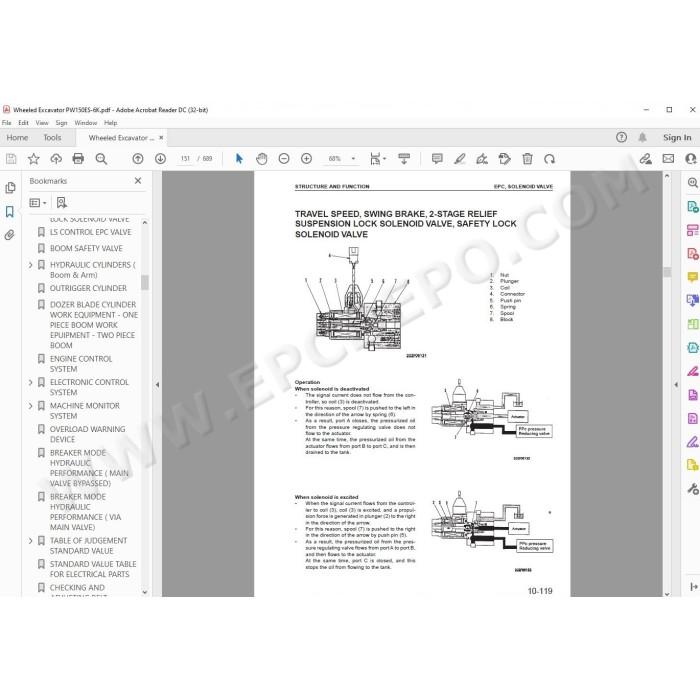Go to next page arrow
The width and height of the screenshot is (700, 700).
point(160,158)
